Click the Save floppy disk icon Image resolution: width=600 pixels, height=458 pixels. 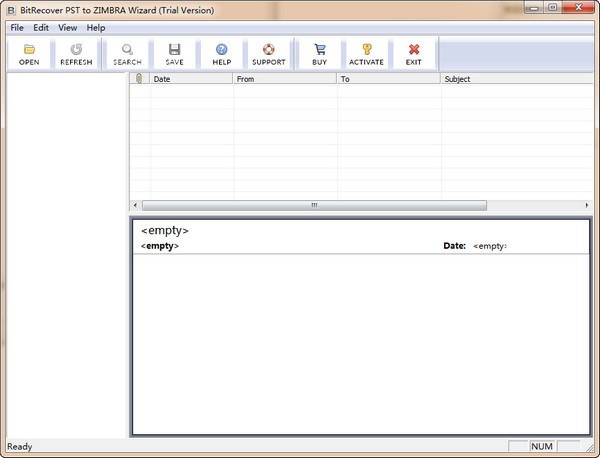[x=174, y=49]
